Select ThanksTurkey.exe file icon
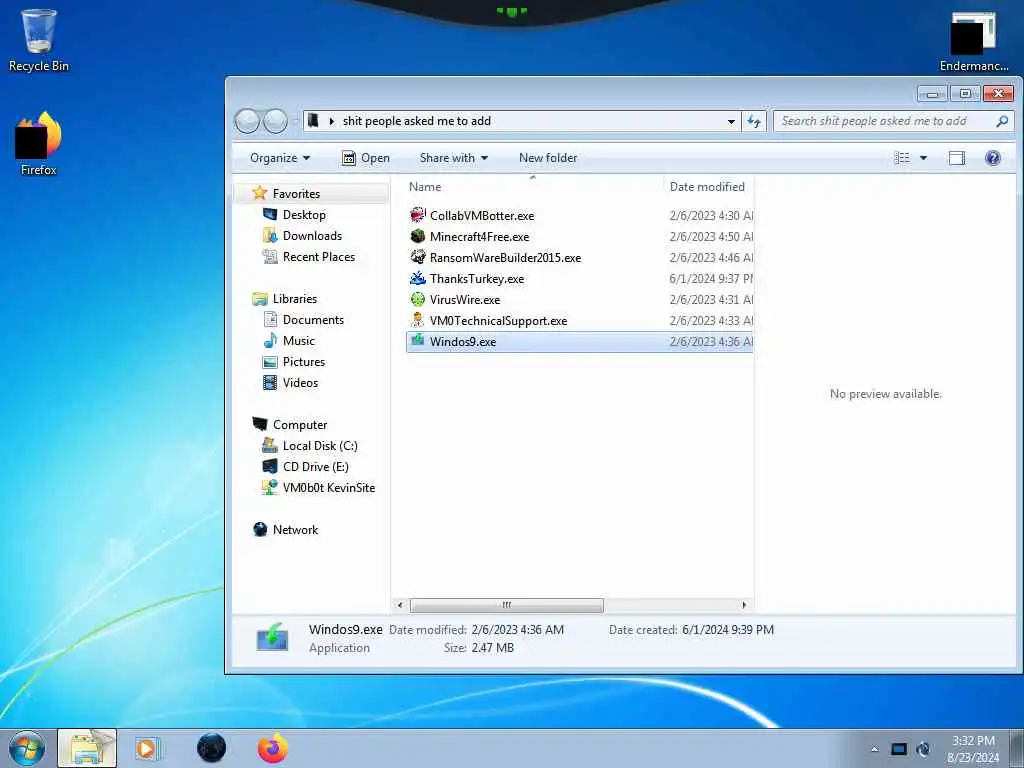This screenshot has width=1024, height=768. point(417,278)
